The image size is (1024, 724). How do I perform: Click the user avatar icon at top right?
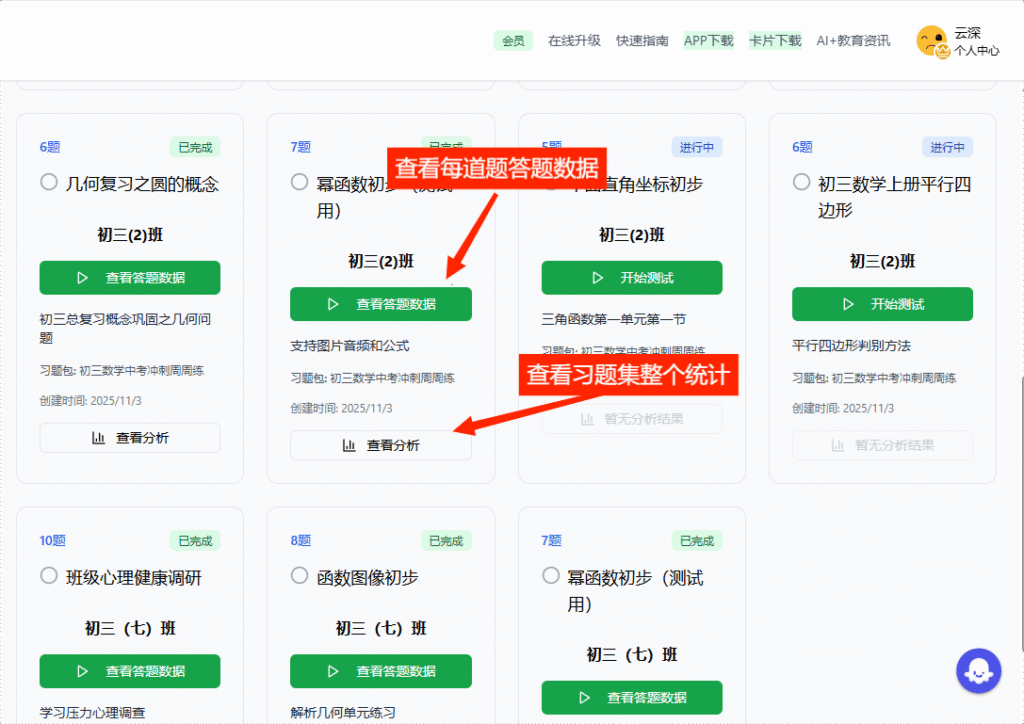tap(931, 40)
